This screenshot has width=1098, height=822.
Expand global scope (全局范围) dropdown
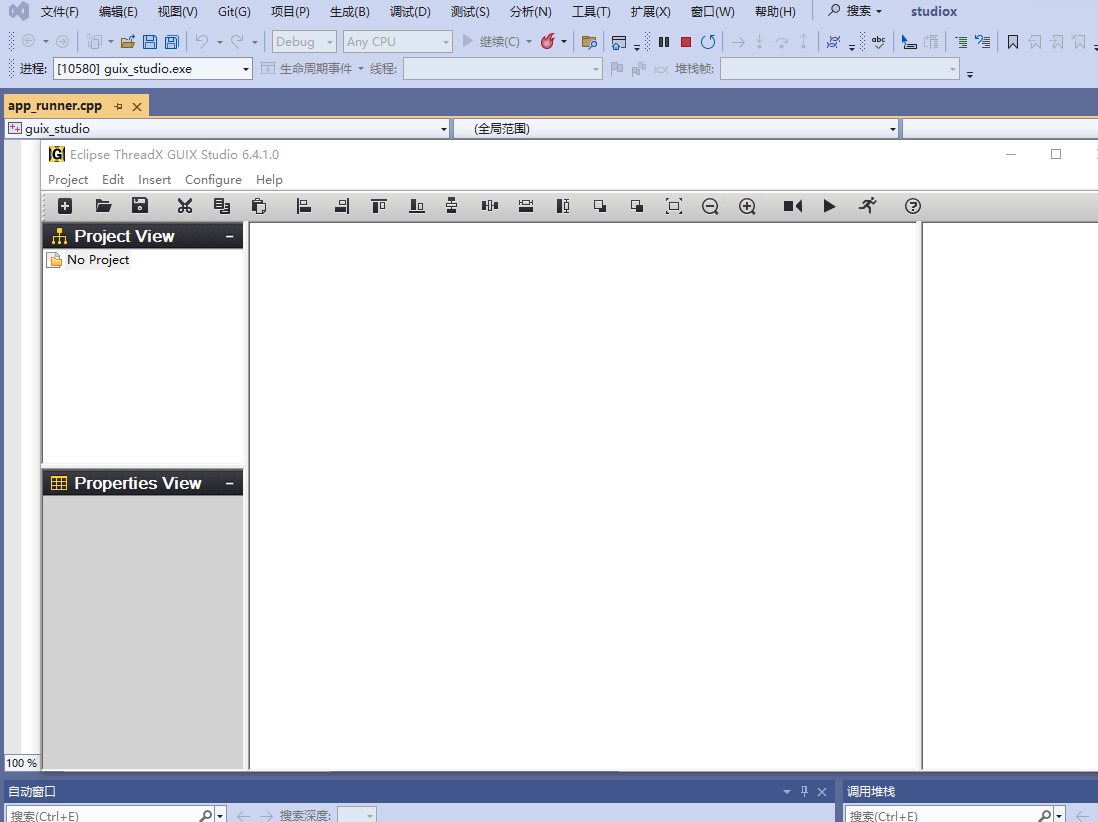(x=892, y=129)
